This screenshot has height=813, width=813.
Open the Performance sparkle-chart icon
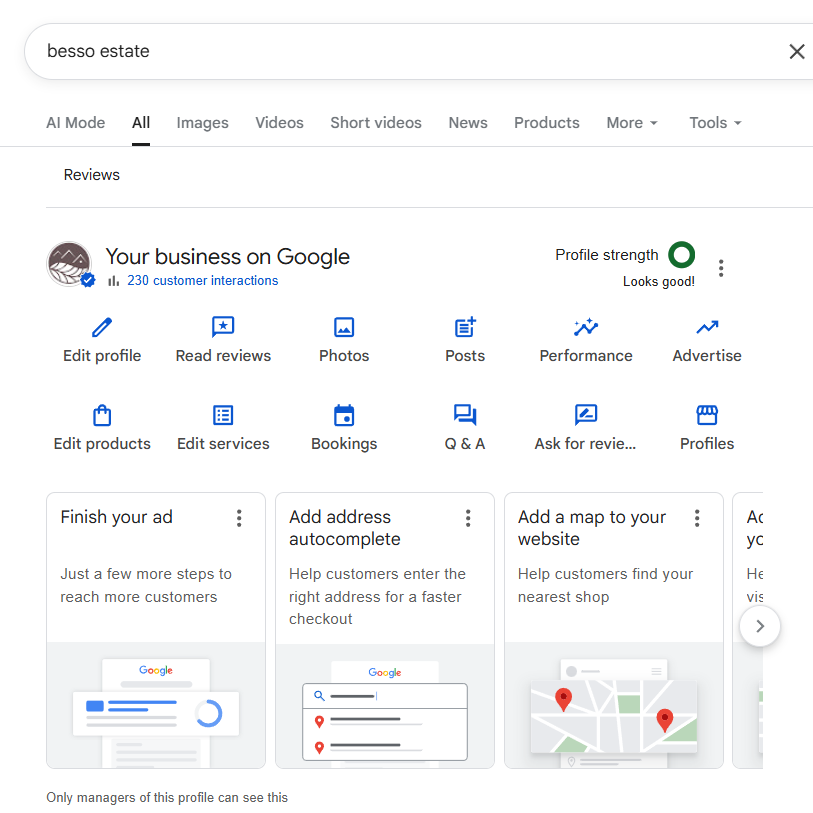[x=586, y=327]
